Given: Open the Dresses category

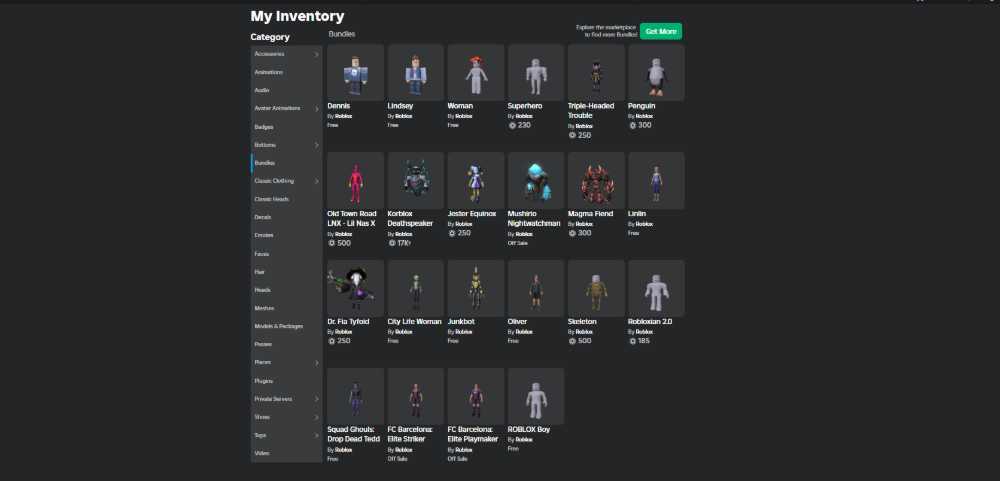Looking at the screenshot, I should click(286, 235).
